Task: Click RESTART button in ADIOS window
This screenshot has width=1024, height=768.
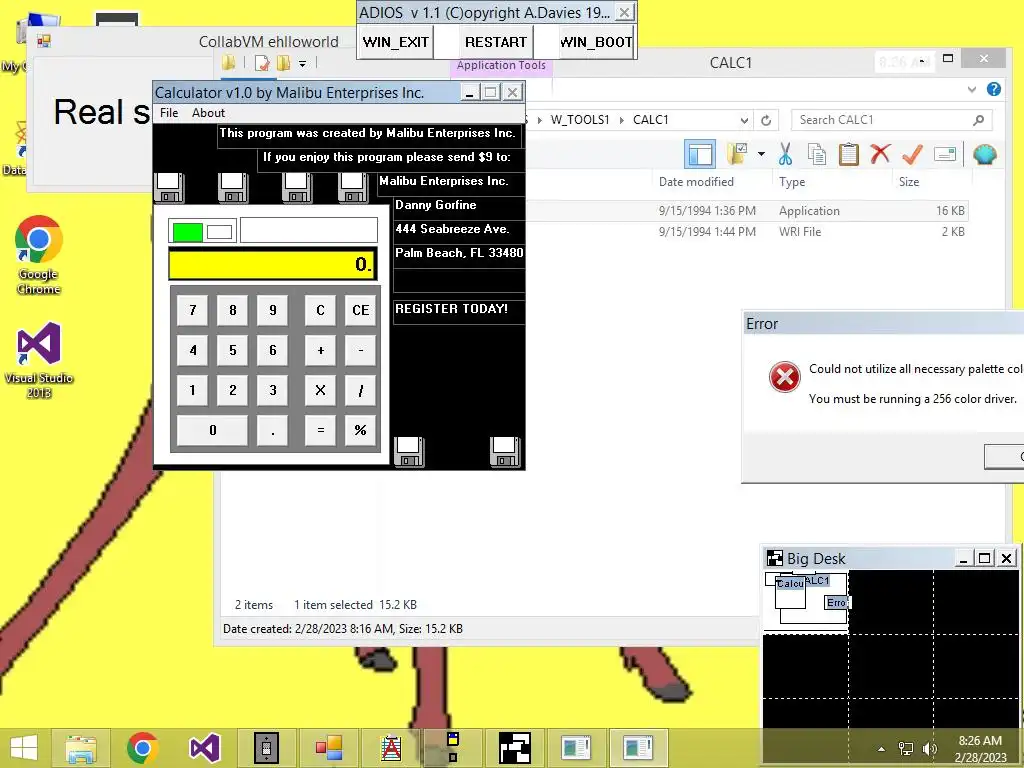Action: point(496,42)
